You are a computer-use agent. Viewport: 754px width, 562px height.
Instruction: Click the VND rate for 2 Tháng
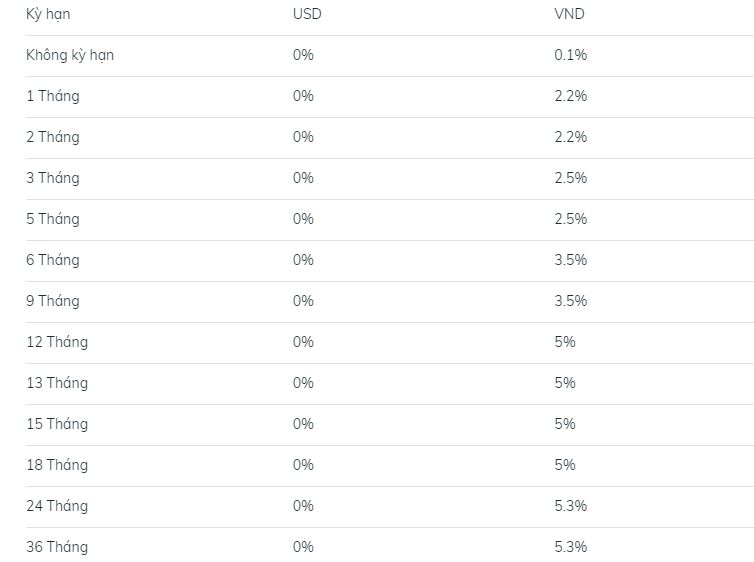570,137
